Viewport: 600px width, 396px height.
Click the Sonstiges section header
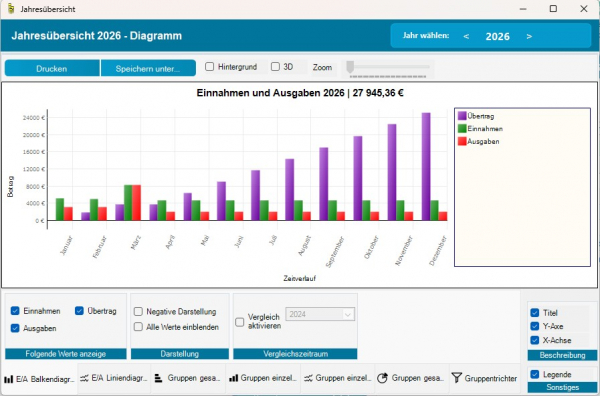tap(562, 387)
